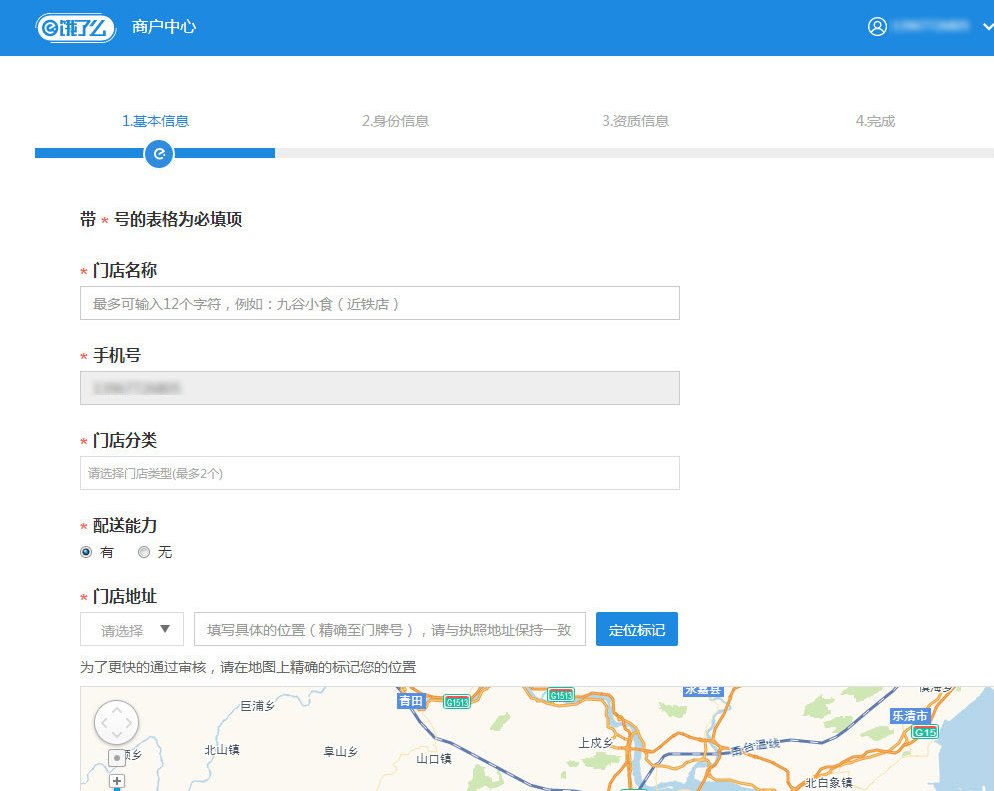Click the map compass navigation control
Viewport: 994px width, 791px height.
tap(116, 722)
